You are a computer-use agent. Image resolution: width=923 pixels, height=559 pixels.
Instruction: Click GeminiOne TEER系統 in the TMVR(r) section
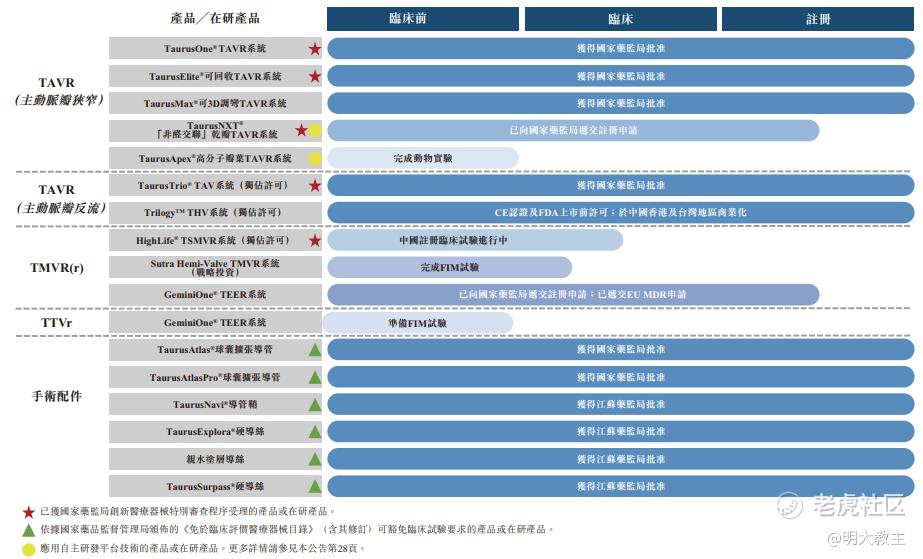tap(215, 294)
